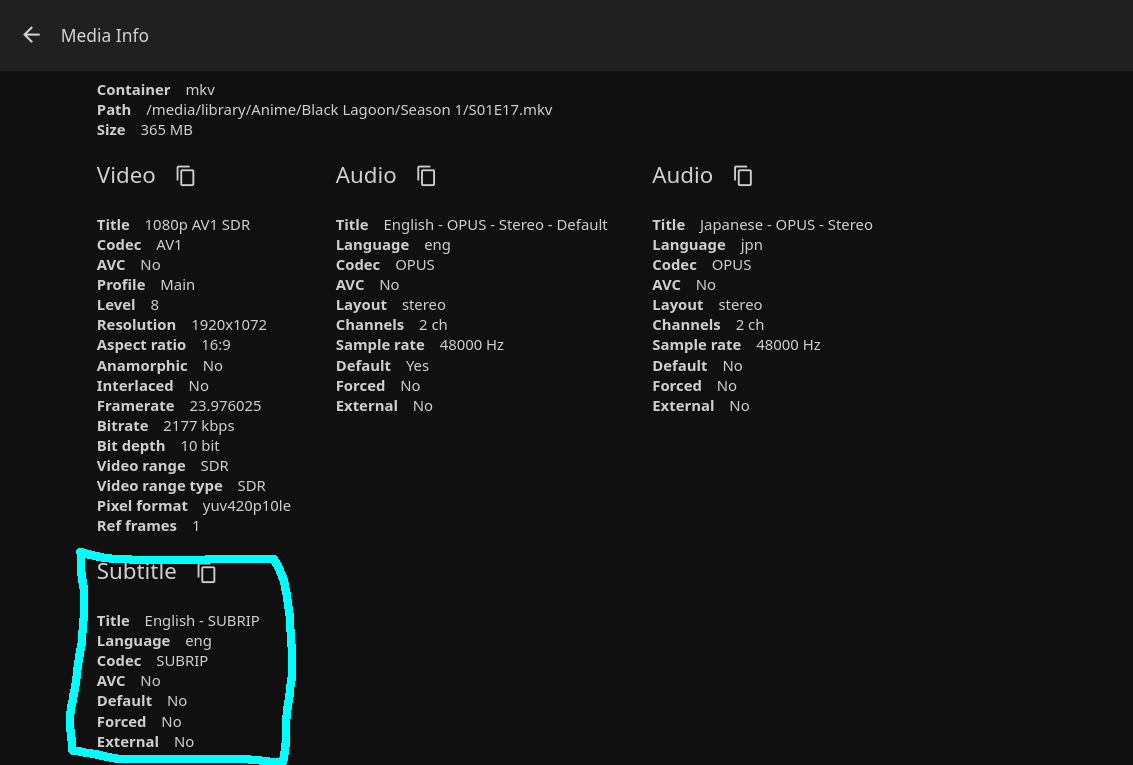Go back using the arrow icon
This screenshot has height=765, width=1133.
click(31, 35)
